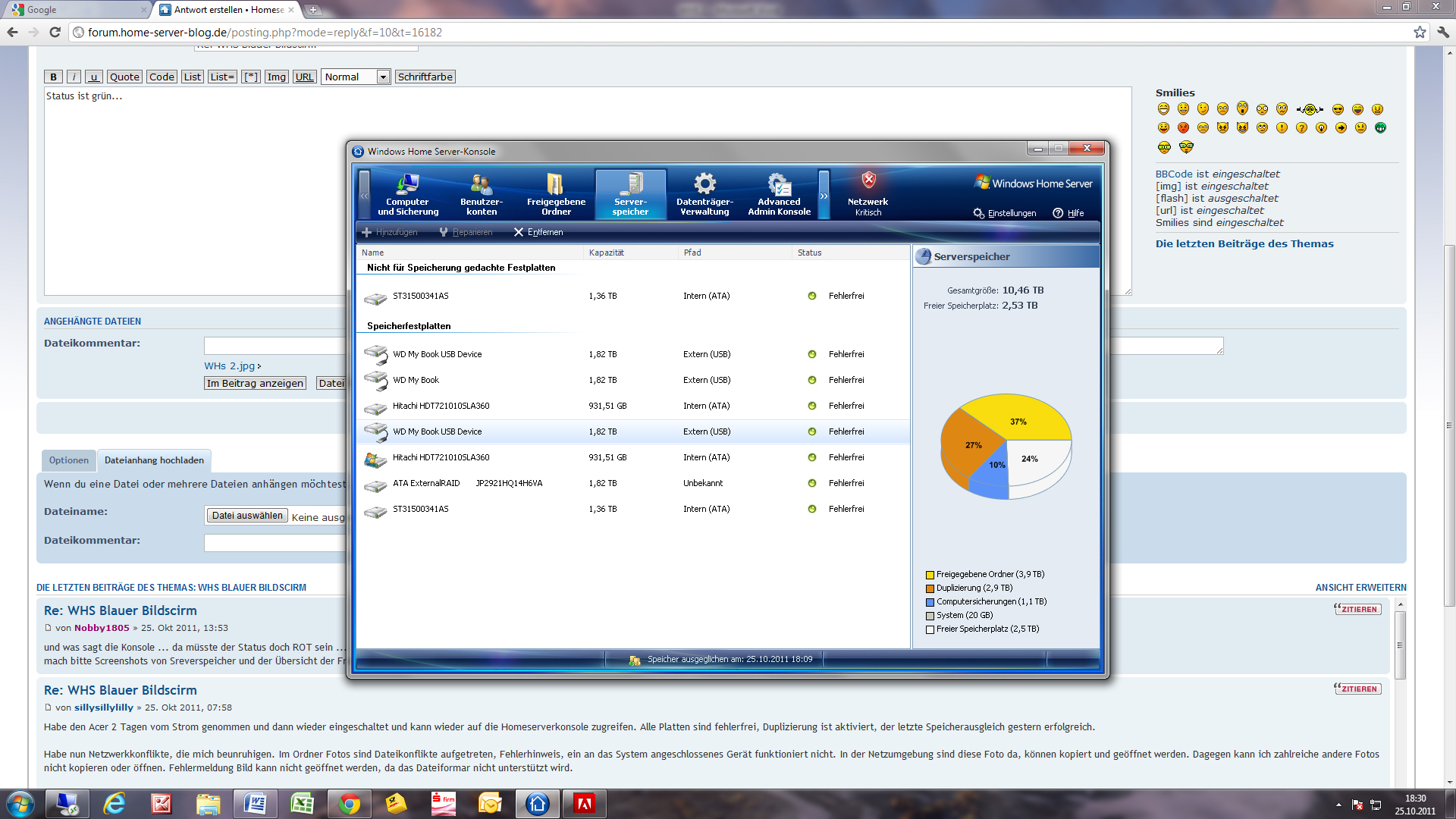This screenshot has height=819, width=1456.
Task: Open Schriftfarbe color picker
Action: (425, 77)
